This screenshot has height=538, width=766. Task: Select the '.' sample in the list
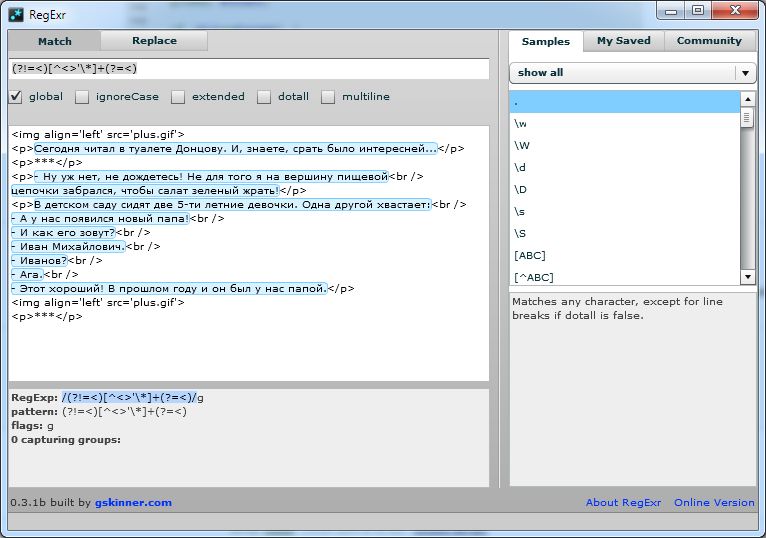click(625, 102)
